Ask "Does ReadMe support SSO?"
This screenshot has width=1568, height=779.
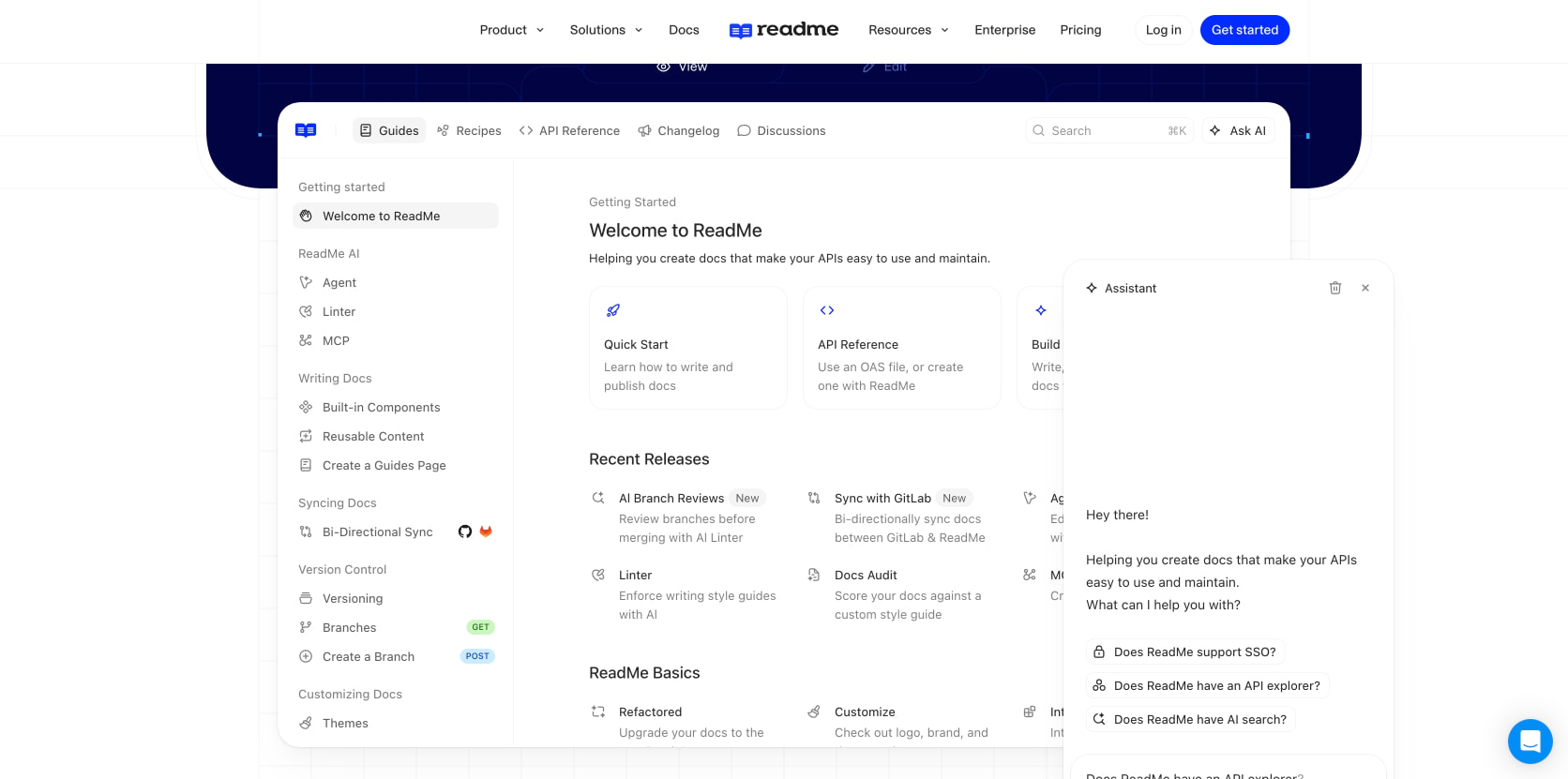click(x=1185, y=652)
